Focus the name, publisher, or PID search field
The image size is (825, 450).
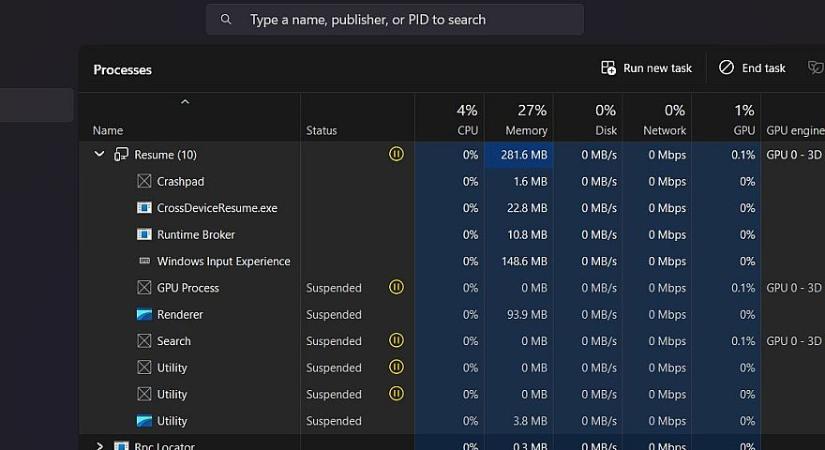395,19
